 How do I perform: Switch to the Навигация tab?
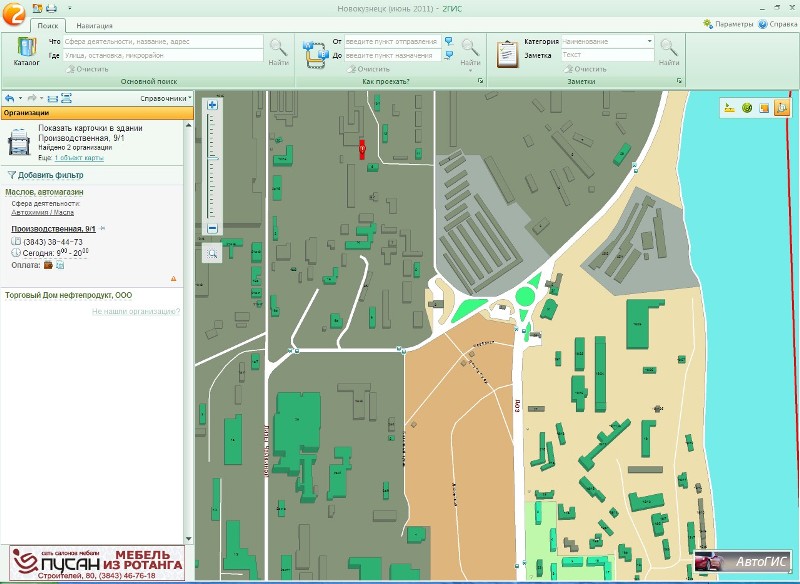click(x=94, y=26)
